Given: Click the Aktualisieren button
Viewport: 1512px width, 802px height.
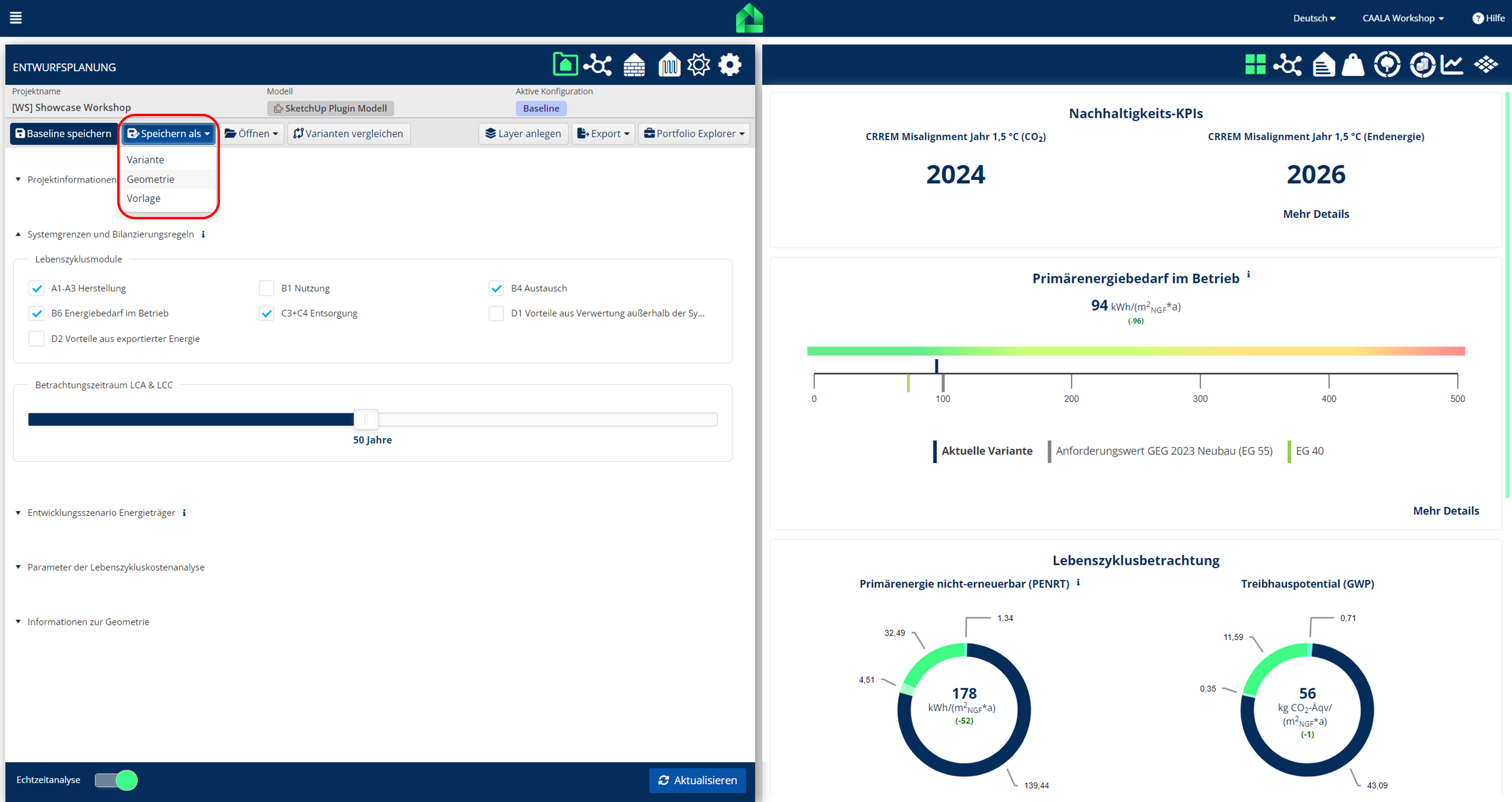Looking at the screenshot, I should 697,780.
